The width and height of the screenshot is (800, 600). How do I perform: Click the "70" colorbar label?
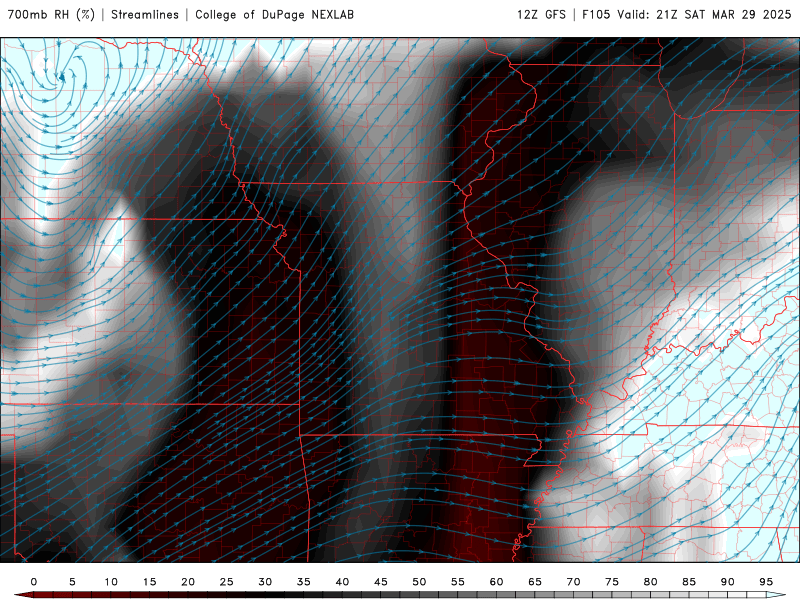click(x=573, y=582)
